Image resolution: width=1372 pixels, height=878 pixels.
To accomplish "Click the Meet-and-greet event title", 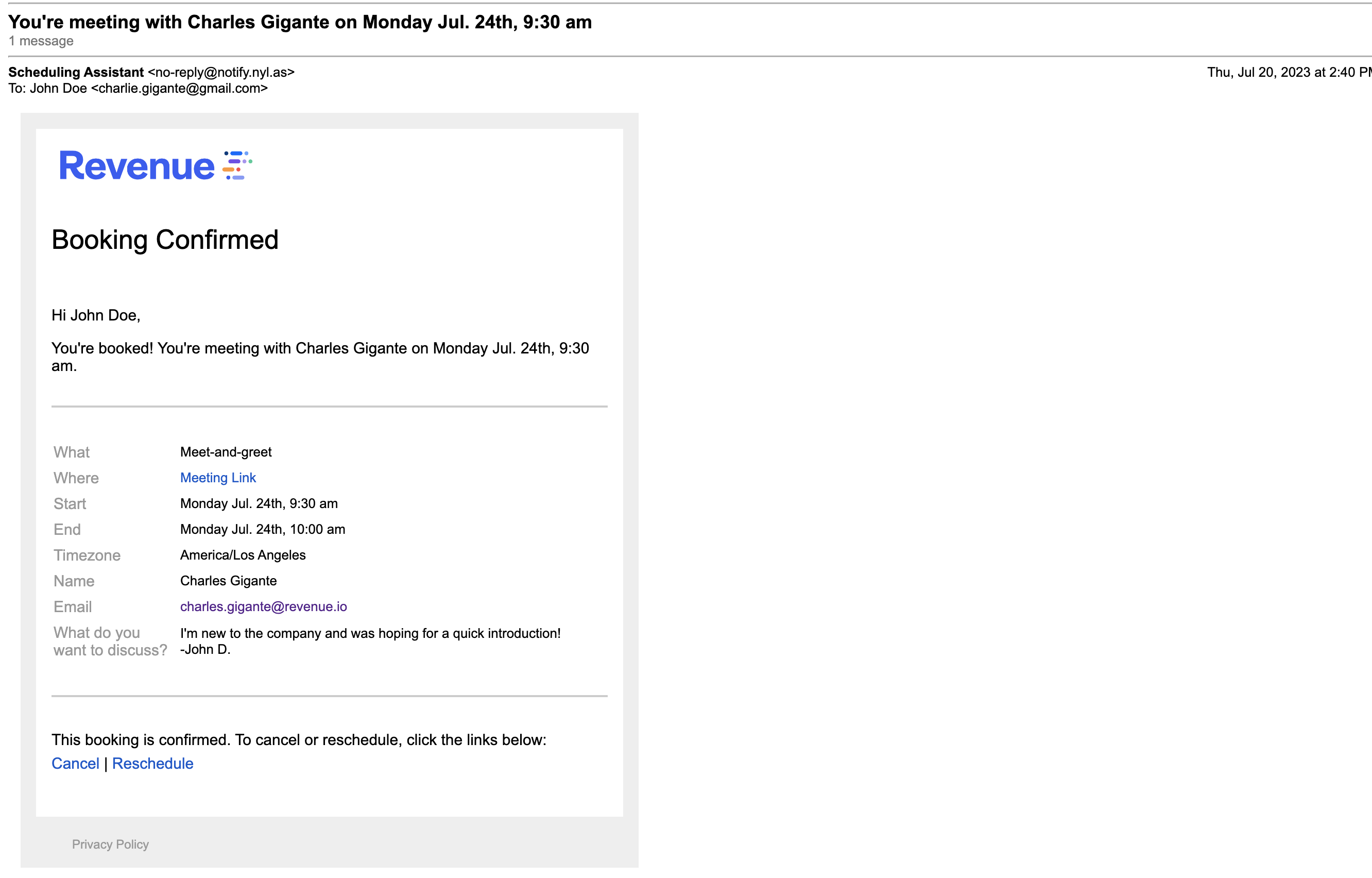I will [226, 452].
